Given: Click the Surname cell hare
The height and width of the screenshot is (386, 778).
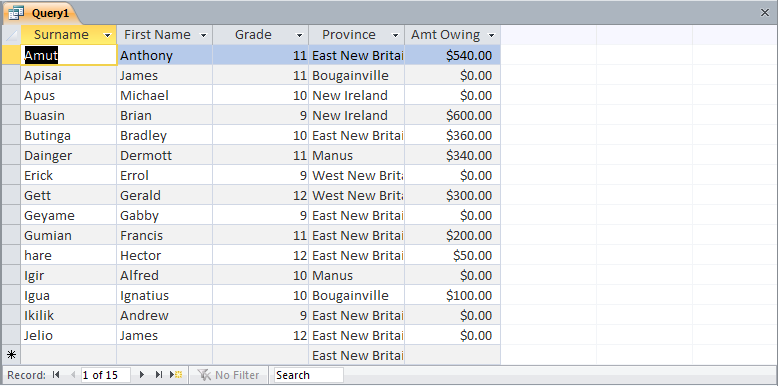Looking at the screenshot, I should pyautogui.click(x=69, y=256).
